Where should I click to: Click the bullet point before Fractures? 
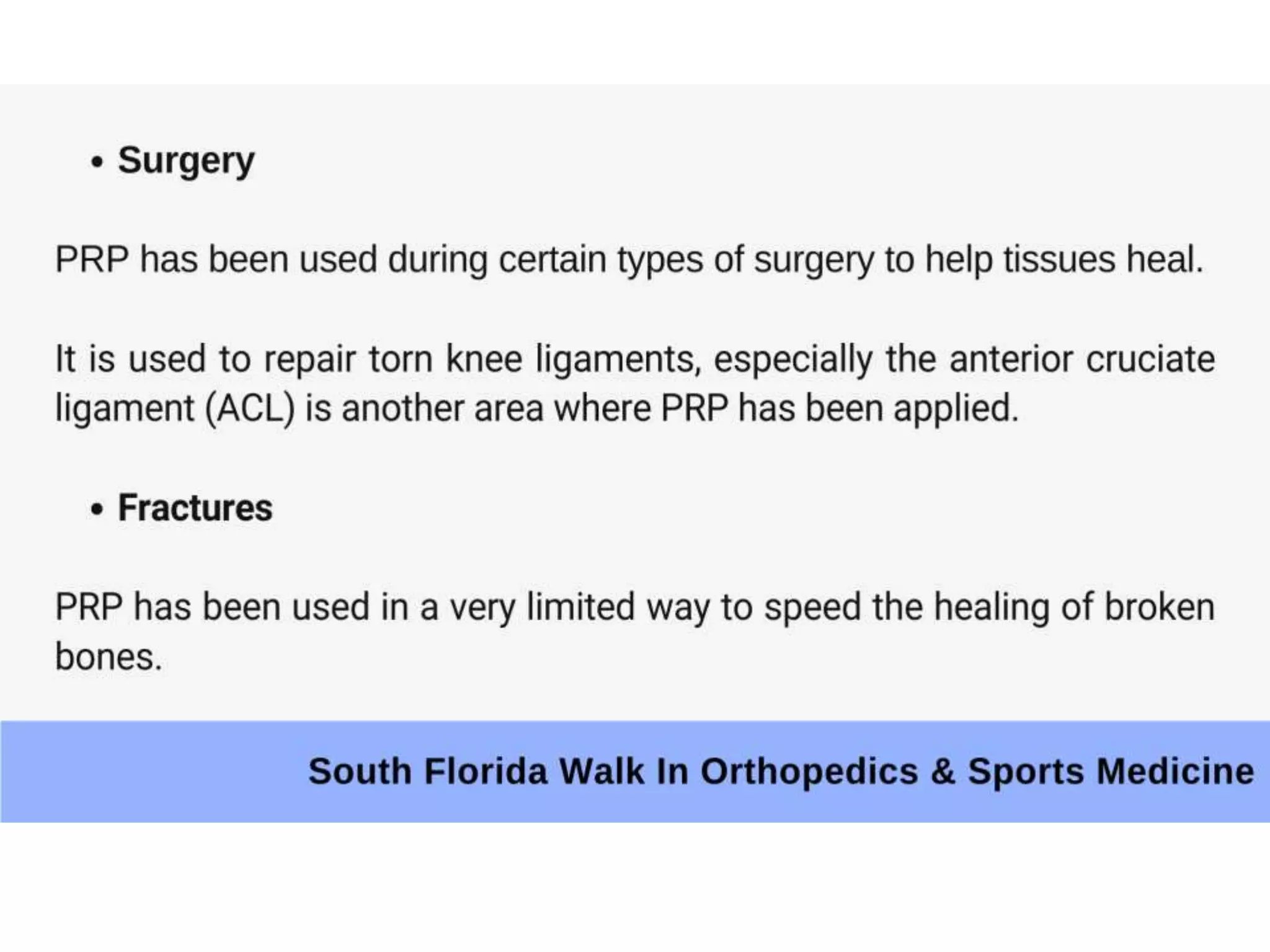pos(97,509)
